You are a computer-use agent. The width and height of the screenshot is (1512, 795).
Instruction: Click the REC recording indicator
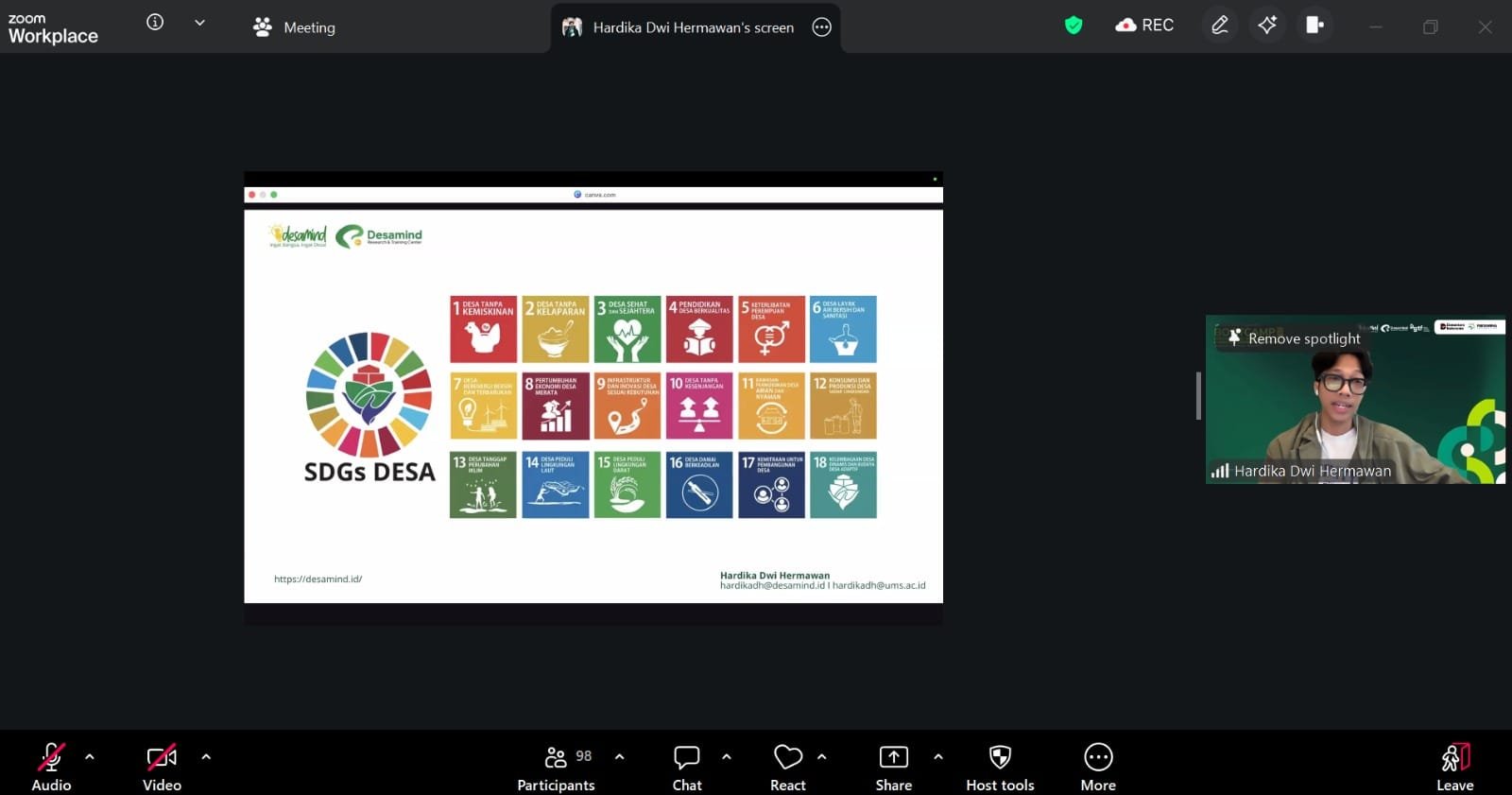click(1144, 26)
